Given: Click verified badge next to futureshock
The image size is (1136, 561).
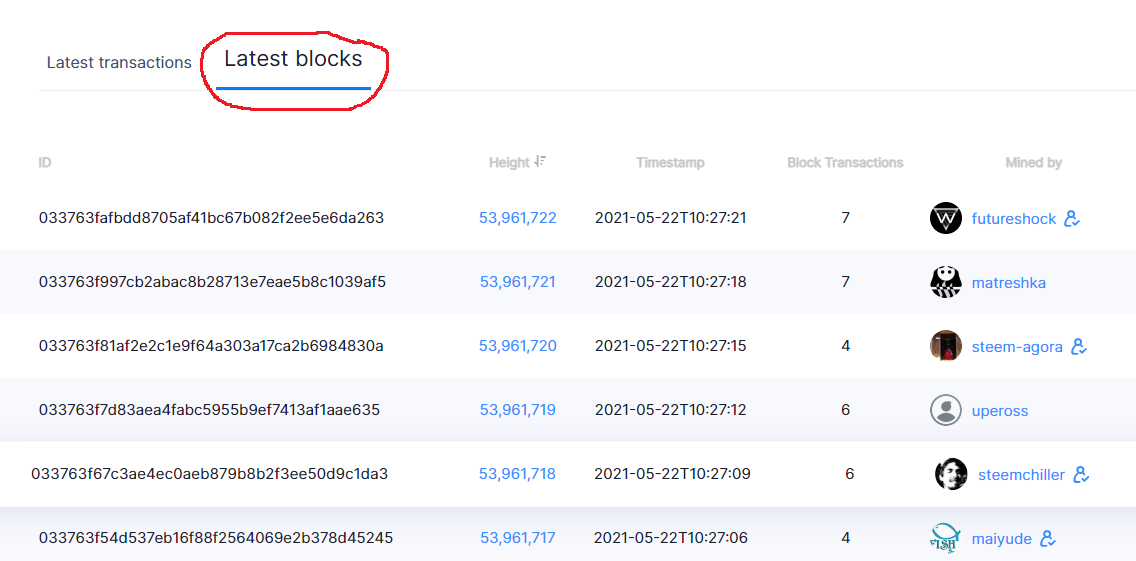Looking at the screenshot, I should click(1072, 218).
